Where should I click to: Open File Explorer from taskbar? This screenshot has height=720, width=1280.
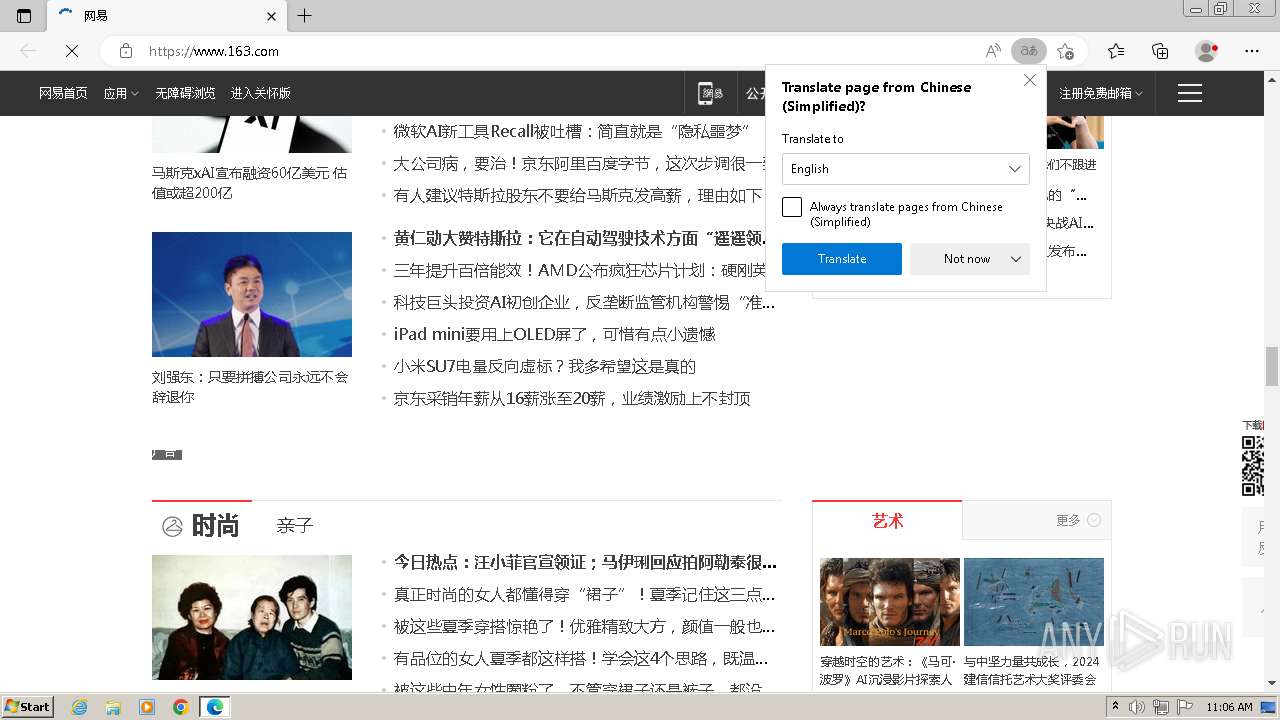tap(113, 707)
